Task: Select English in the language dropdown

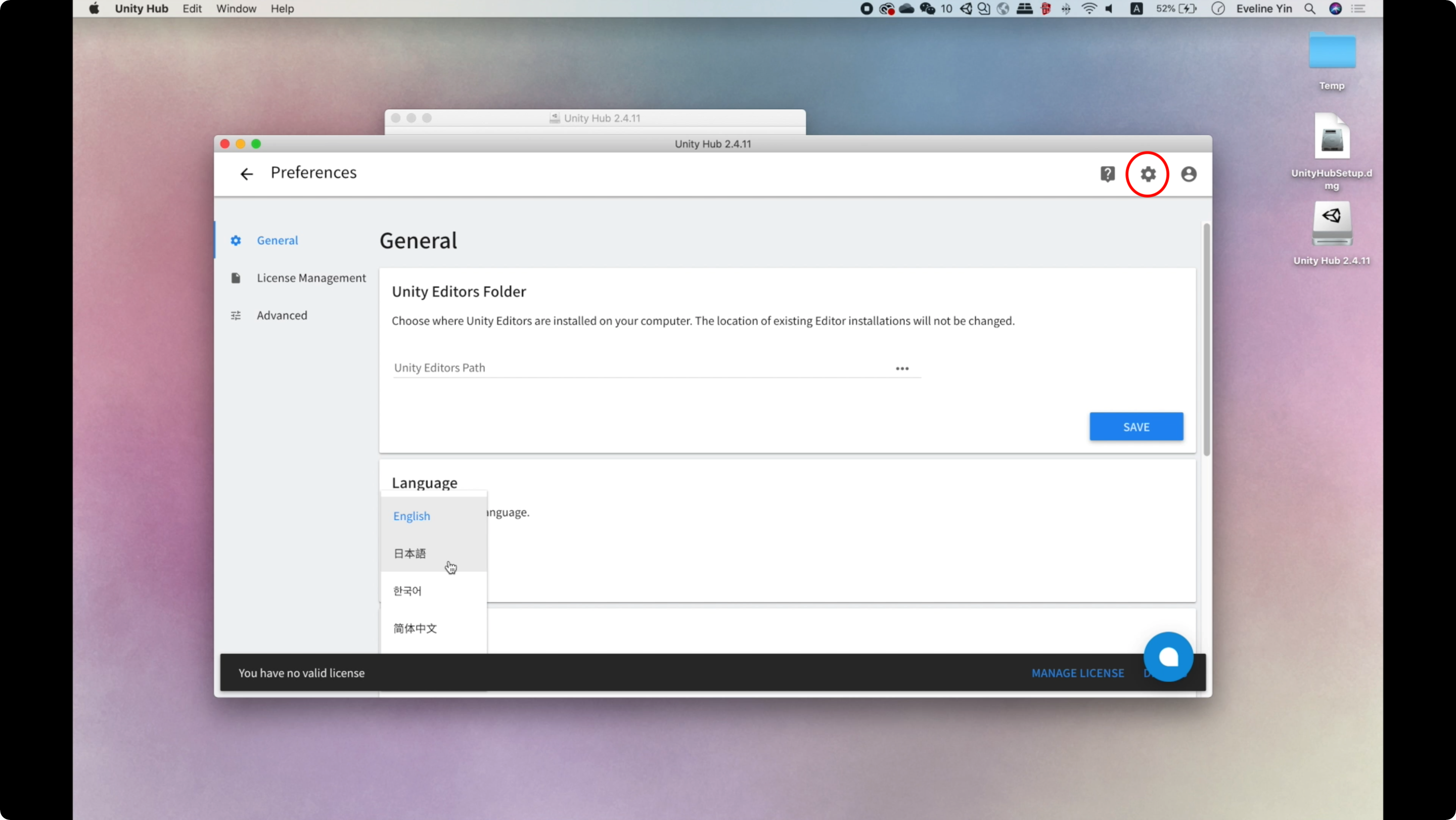Action: tap(412, 516)
